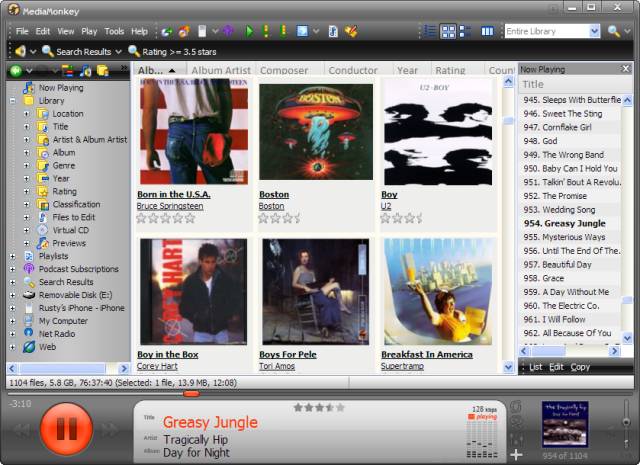Image resolution: width=640 pixels, height=465 pixels.
Task: Click the Virtual CD icon
Action: click(x=43, y=230)
